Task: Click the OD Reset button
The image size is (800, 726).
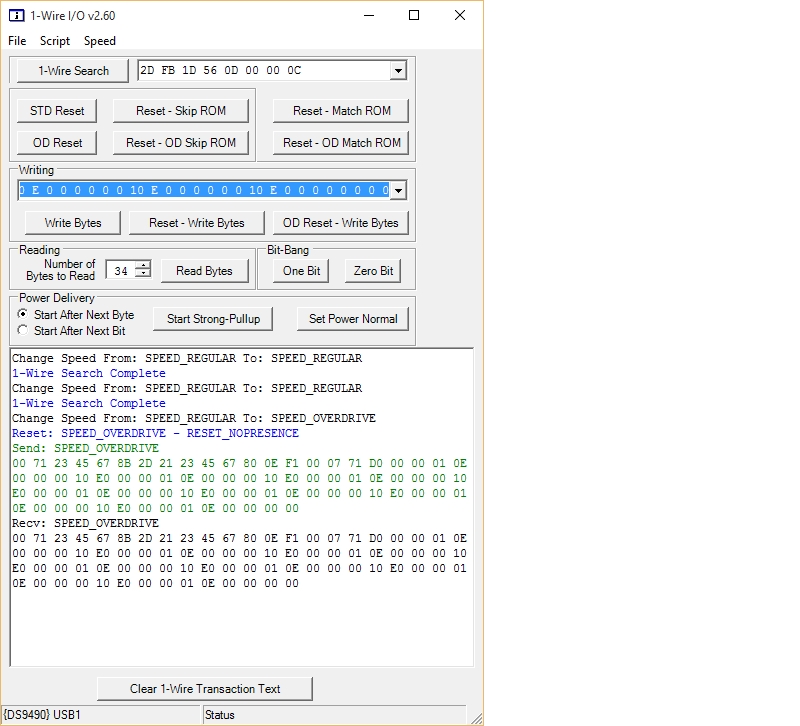Action: click(x=57, y=143)
